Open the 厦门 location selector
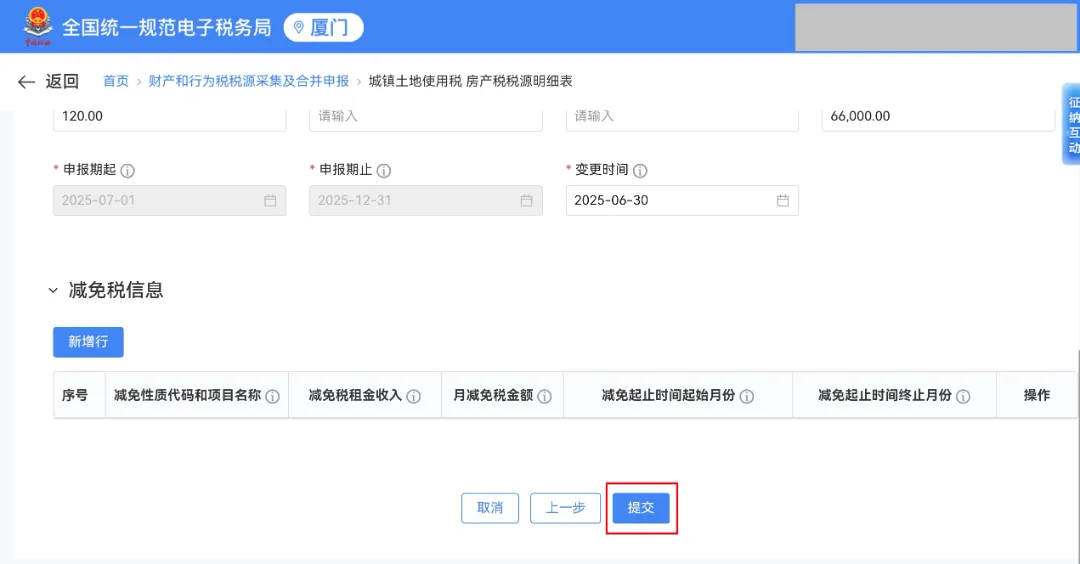The image size is (1080, 564). tap(323, 27)
